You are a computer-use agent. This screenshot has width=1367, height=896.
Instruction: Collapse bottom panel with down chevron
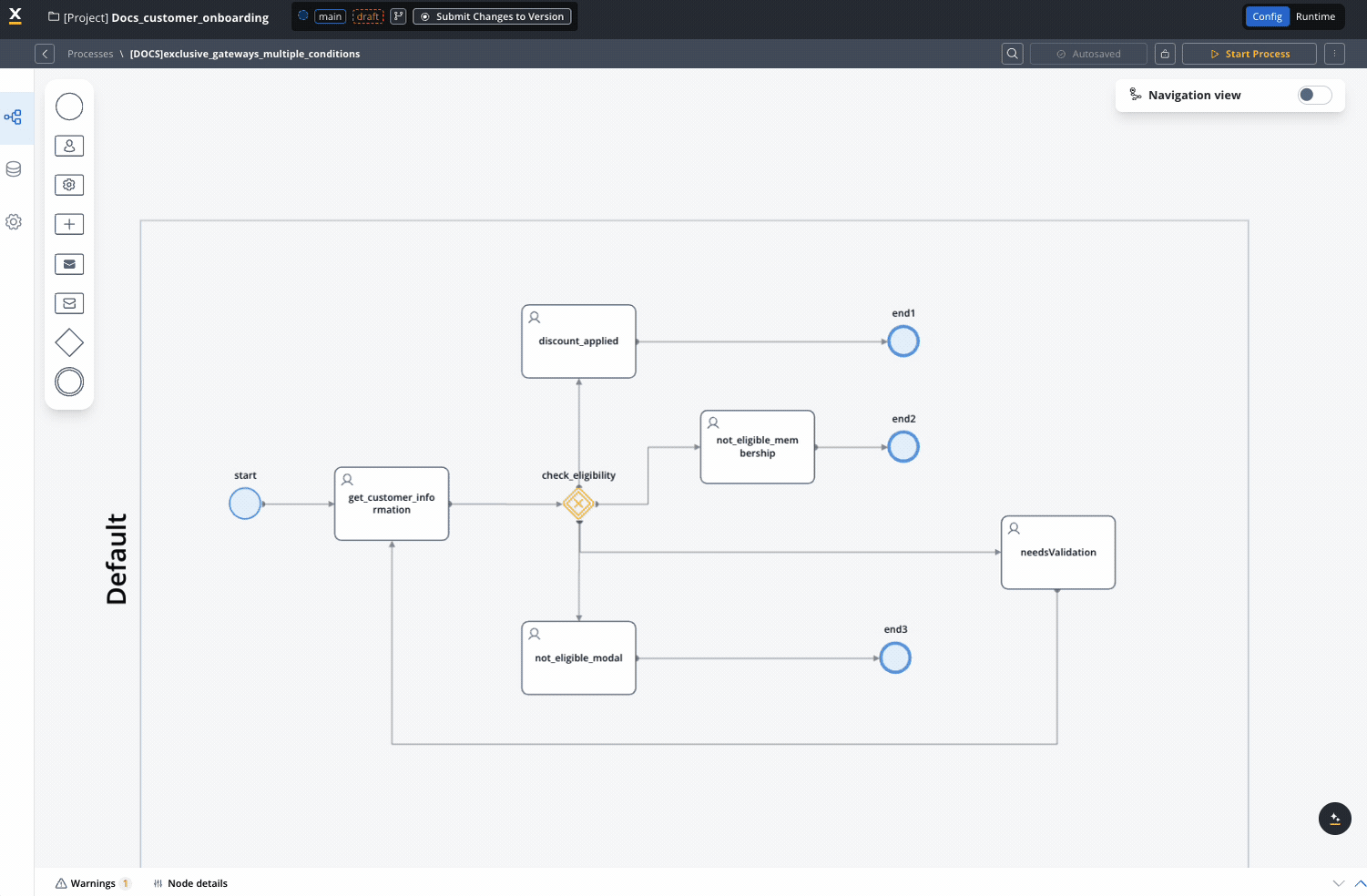tap(1338, 883)
